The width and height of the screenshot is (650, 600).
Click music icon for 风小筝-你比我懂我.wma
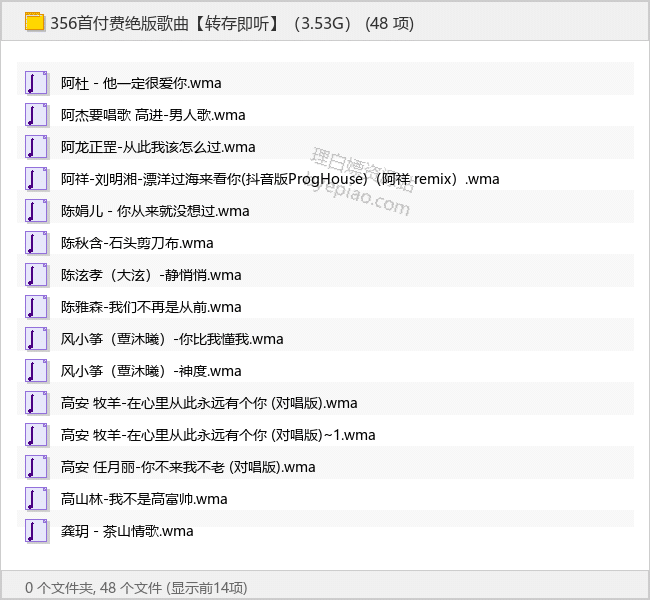(x=36, y=339)
